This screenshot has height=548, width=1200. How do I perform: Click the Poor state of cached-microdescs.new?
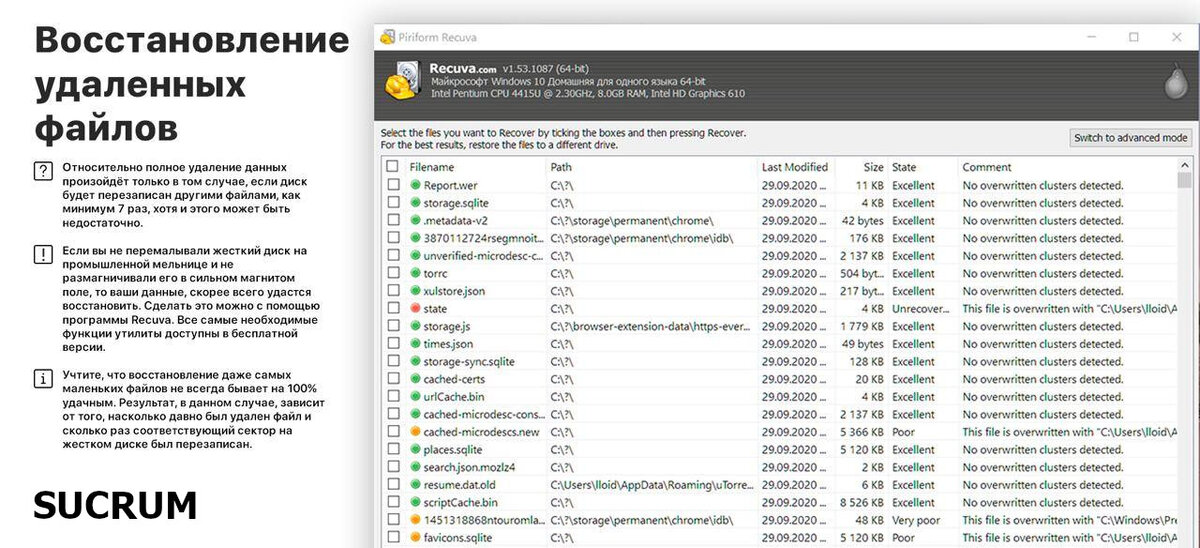tap(903, 432)
